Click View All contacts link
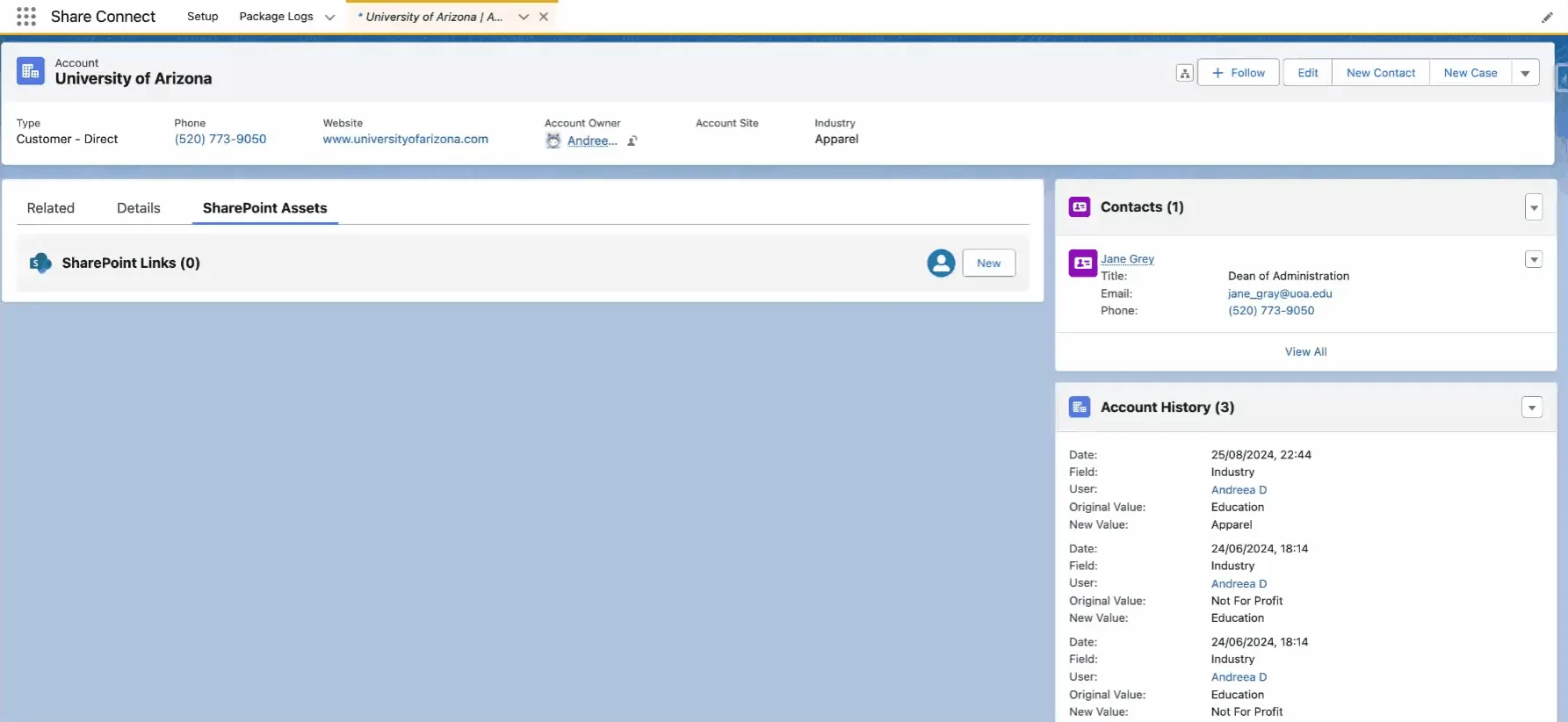Screen dimensions: 1568x722 [1306, 351]
